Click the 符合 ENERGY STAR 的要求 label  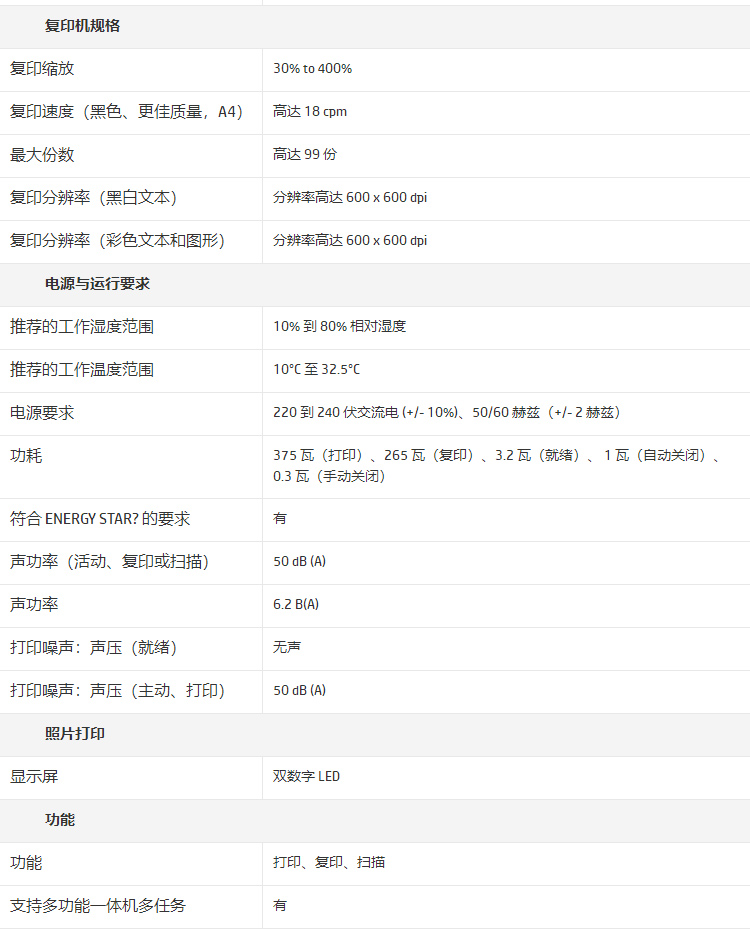click(x=100, y=519)
